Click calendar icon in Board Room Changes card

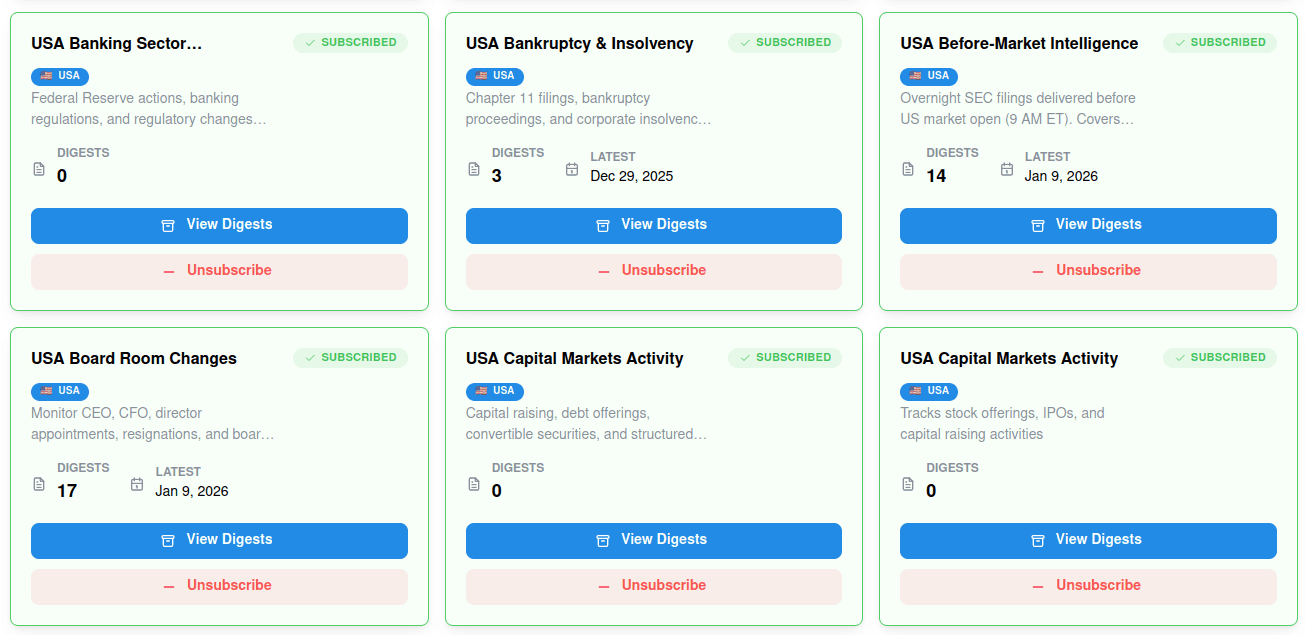137,484
